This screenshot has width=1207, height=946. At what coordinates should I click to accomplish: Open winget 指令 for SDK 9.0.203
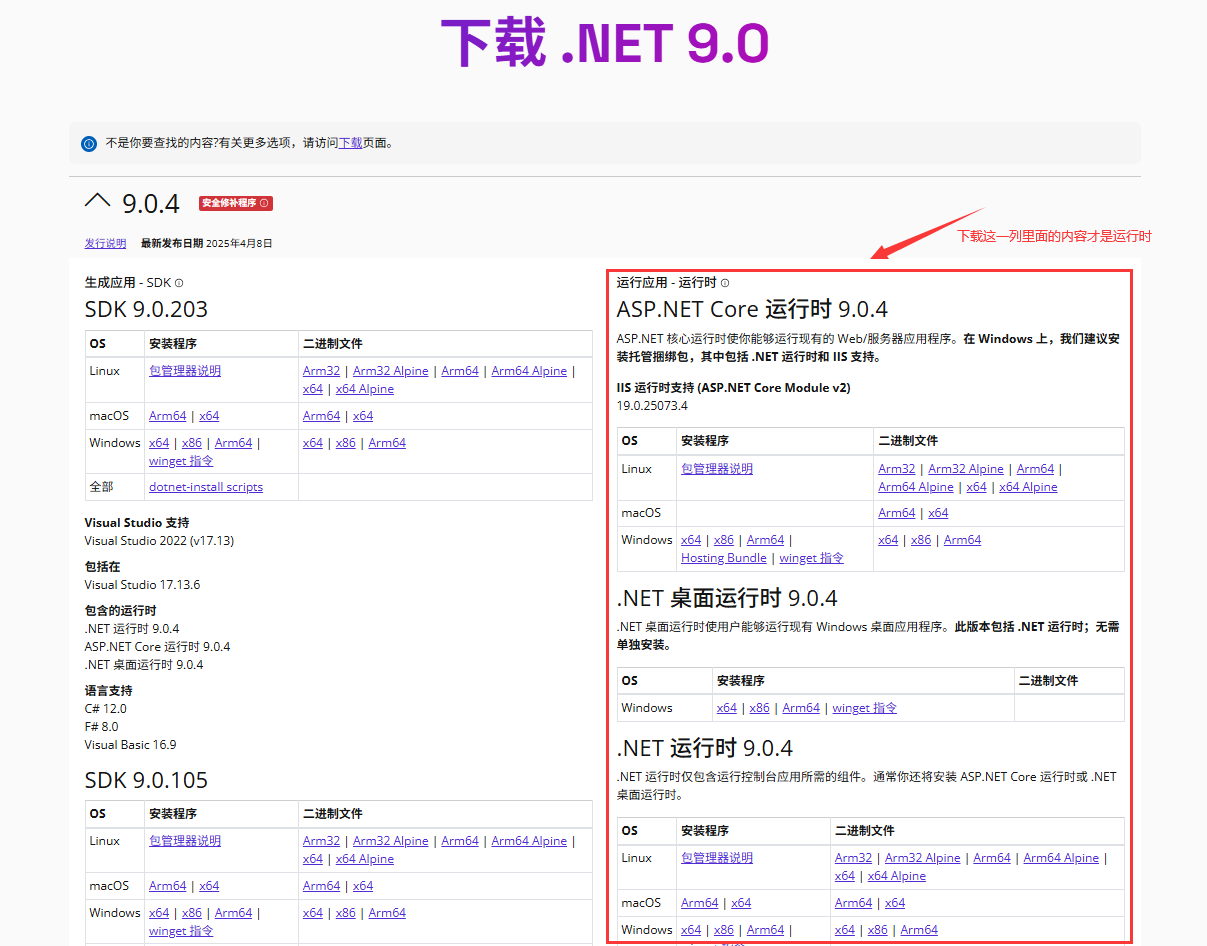click(x=181, y=460)
